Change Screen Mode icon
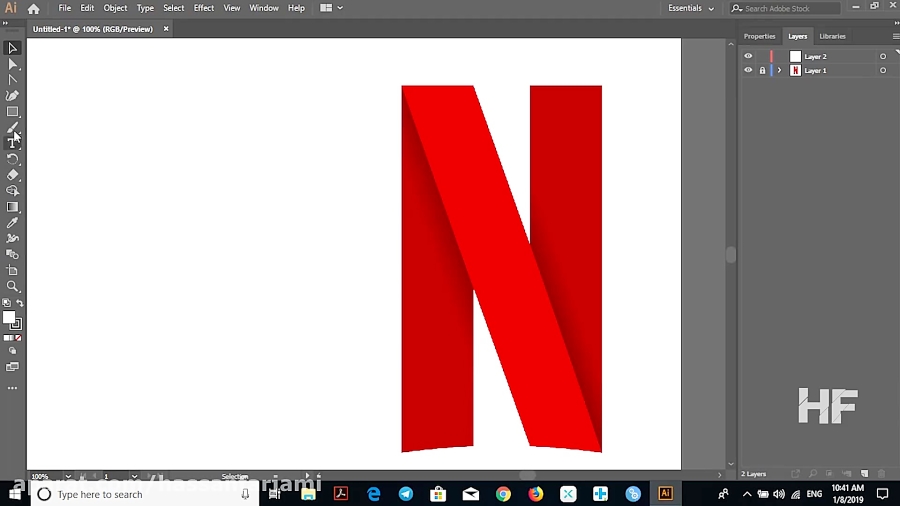The width and height of the screenshot is (900, 506). pos(12,367)
